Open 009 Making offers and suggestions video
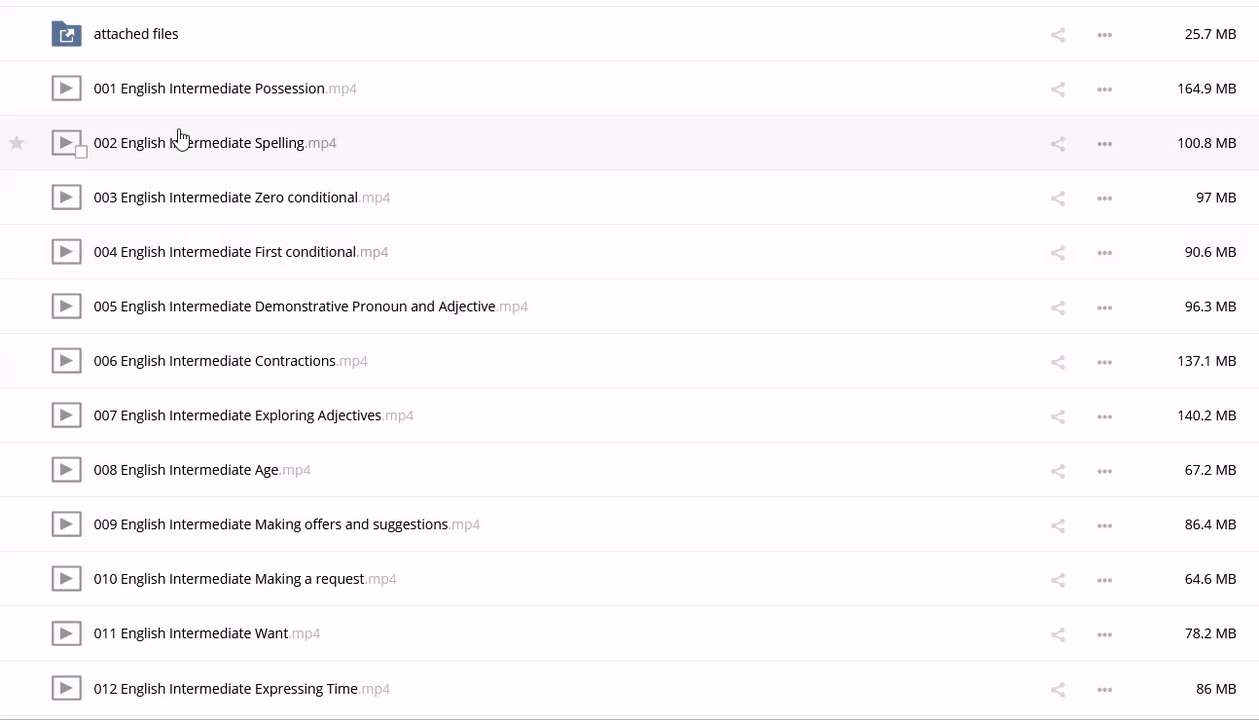Viewport: 1259px width, 720px height. 270,524
